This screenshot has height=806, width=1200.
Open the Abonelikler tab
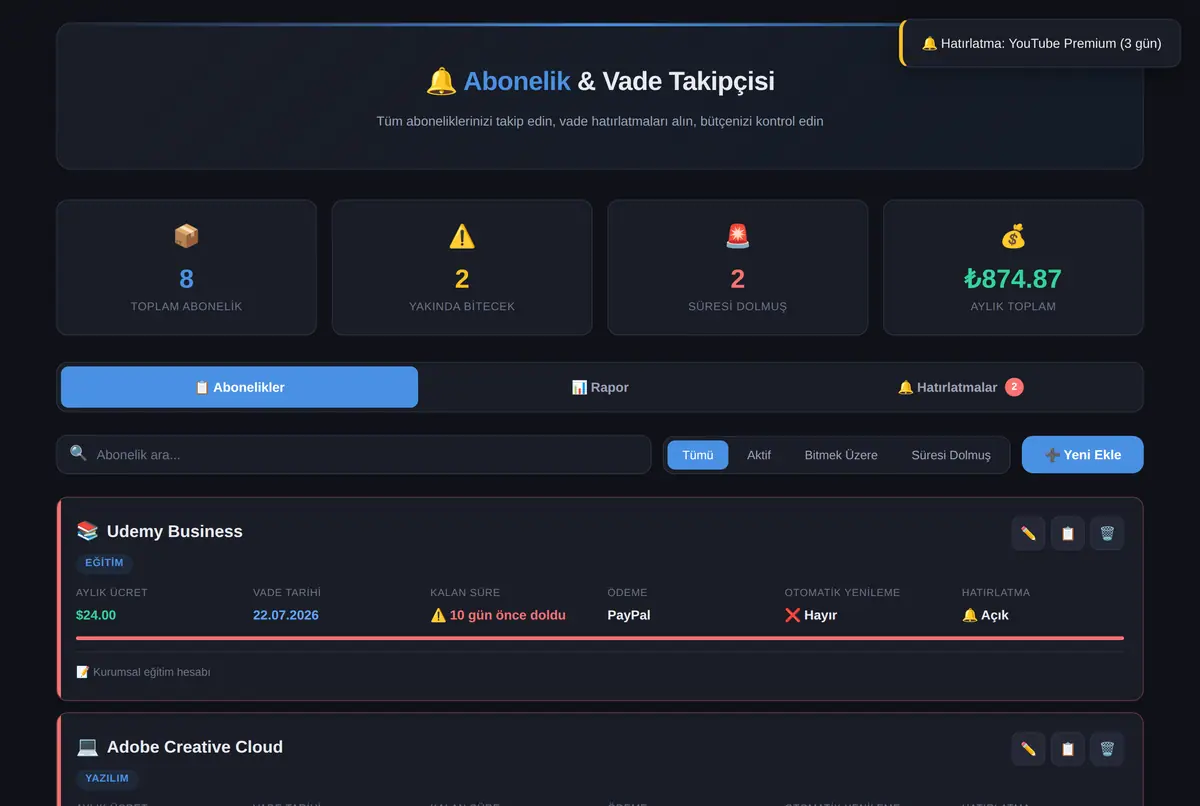tap(239, 387)
